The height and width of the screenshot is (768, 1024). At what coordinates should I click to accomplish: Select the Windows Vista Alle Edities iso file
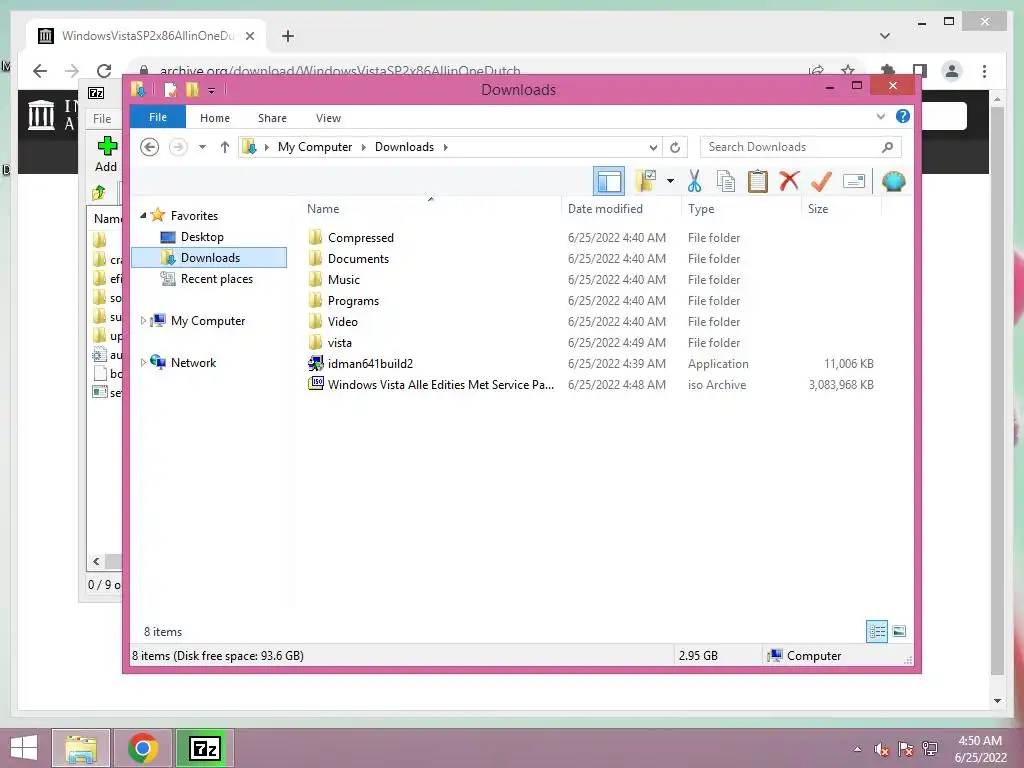point(441,385)
